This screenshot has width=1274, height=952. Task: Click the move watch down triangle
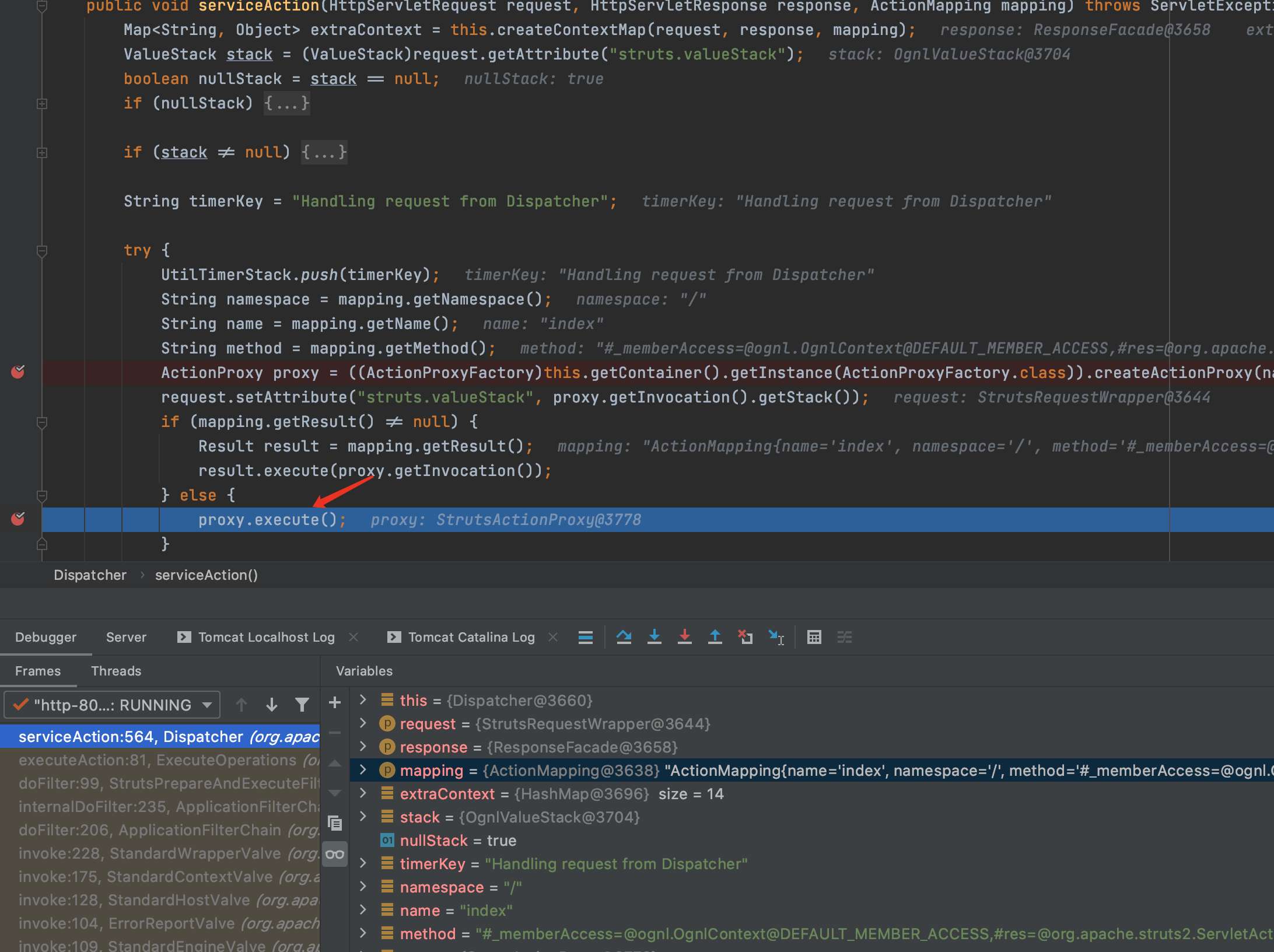click(x=335, y=793)
